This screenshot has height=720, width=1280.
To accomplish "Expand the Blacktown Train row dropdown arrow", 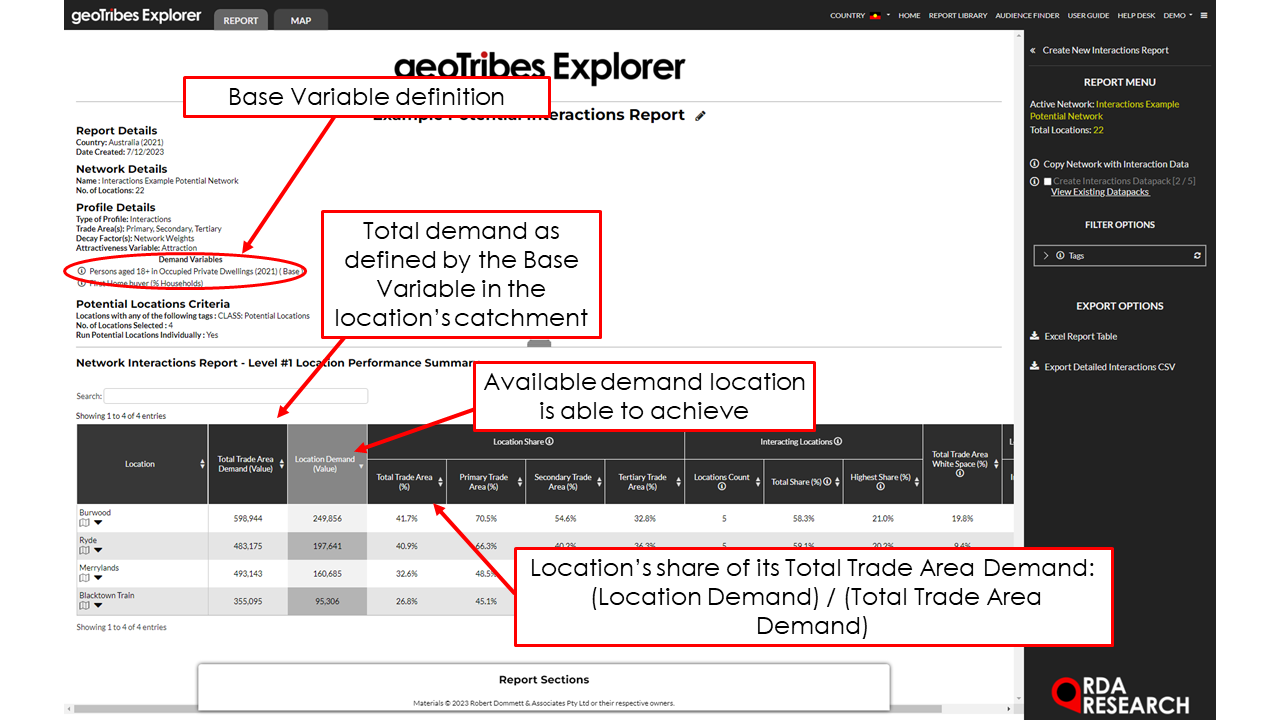I will [98, 605].
